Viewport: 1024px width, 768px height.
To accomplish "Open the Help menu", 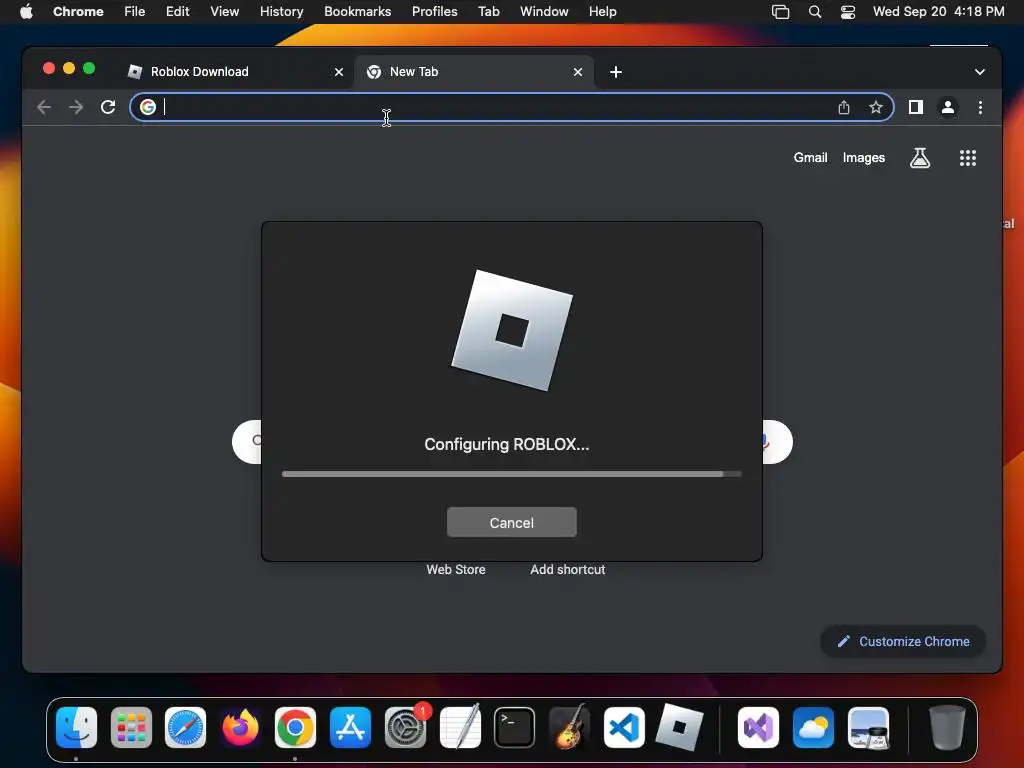I will coord(602,12).
